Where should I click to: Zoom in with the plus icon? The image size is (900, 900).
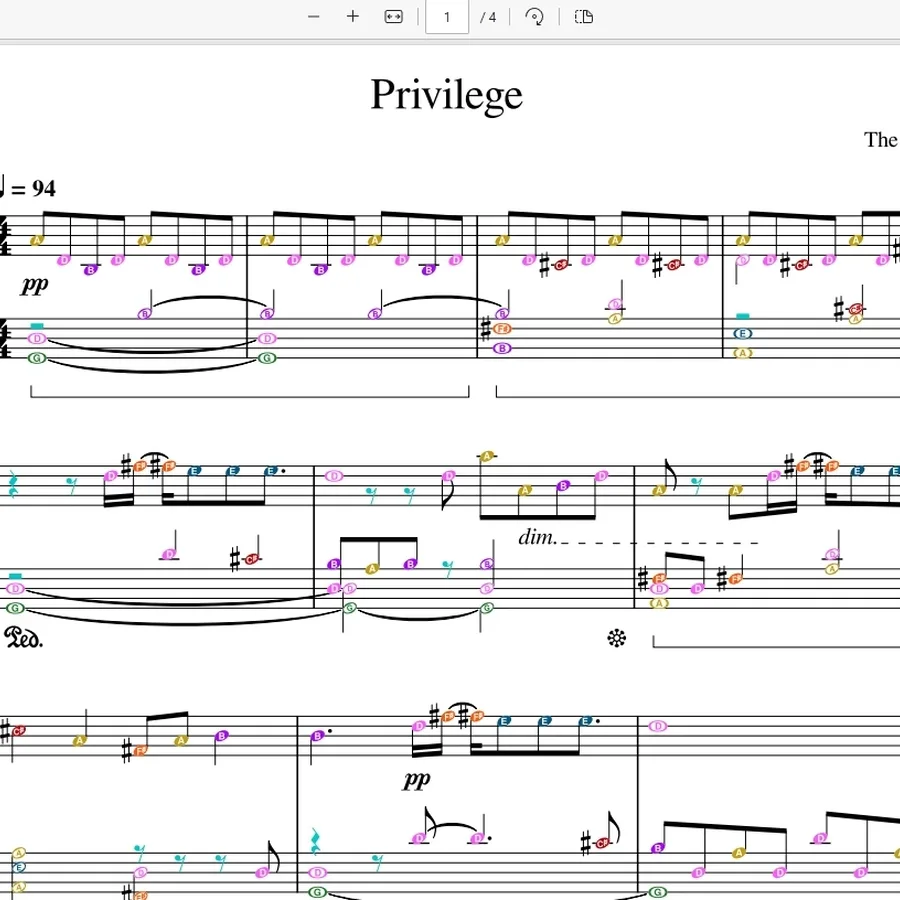click(x=352, y=17)
